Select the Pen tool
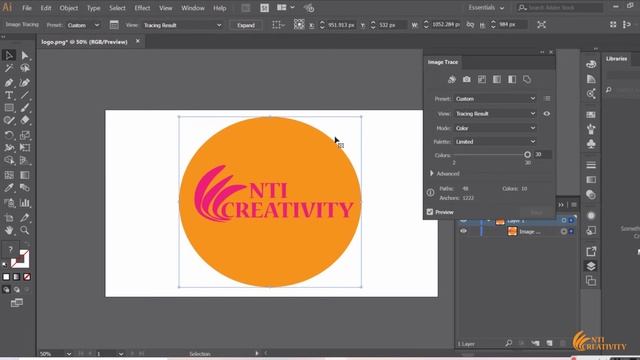This screenshot has height=360, width=640. click(x=9, y=82)
